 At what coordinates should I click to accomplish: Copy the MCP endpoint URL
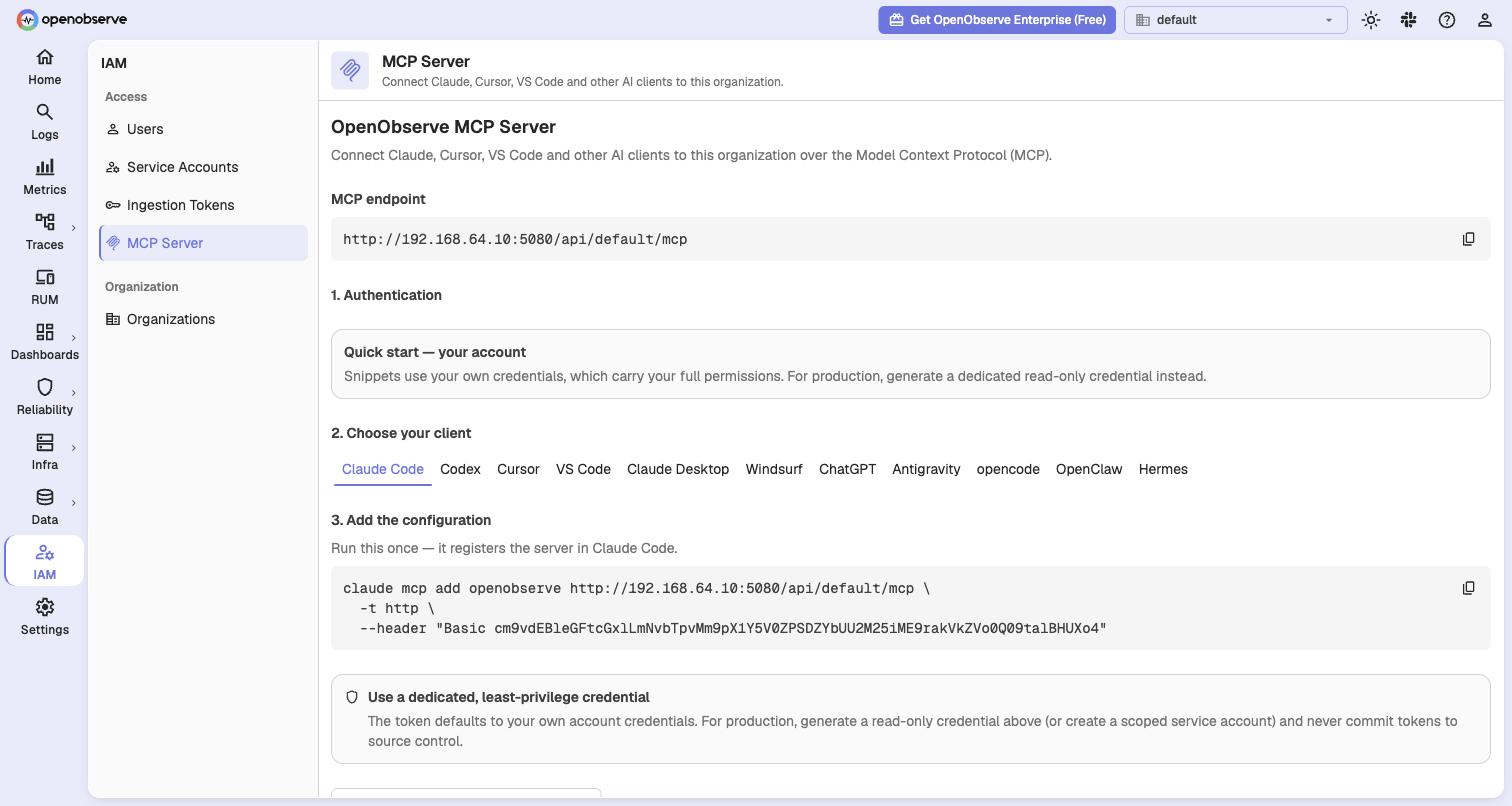click(1468, 239)
